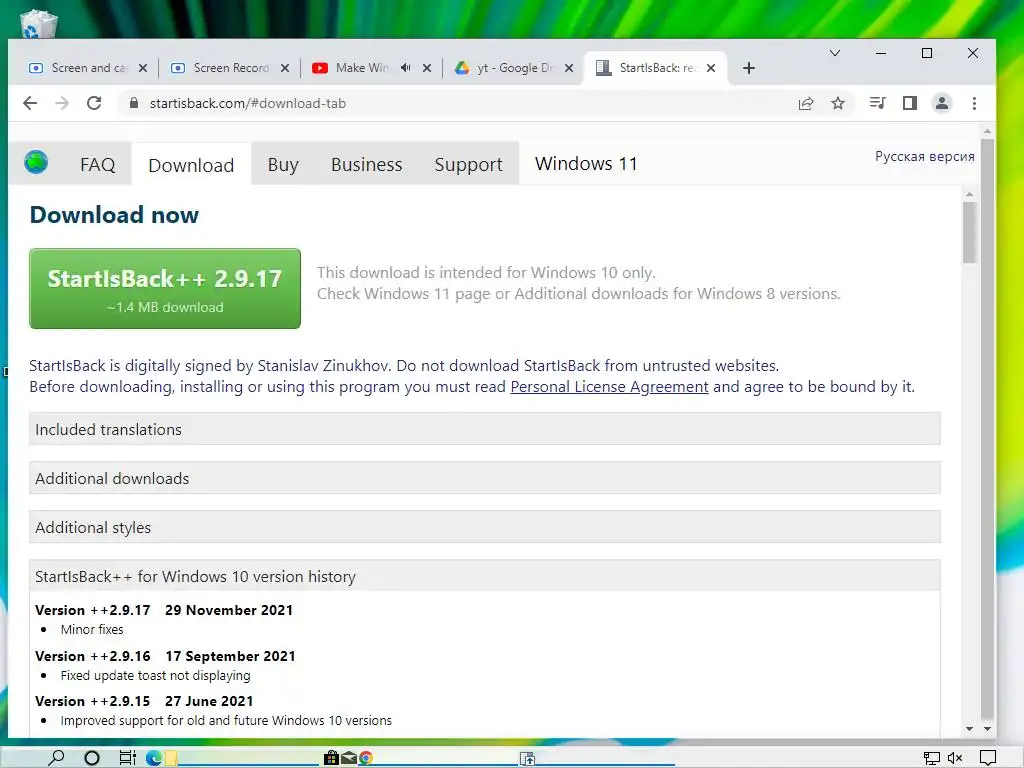Expand Included translations section
Screen dimensions: 1024x768
pyautogui.click(x=485, y=429)
